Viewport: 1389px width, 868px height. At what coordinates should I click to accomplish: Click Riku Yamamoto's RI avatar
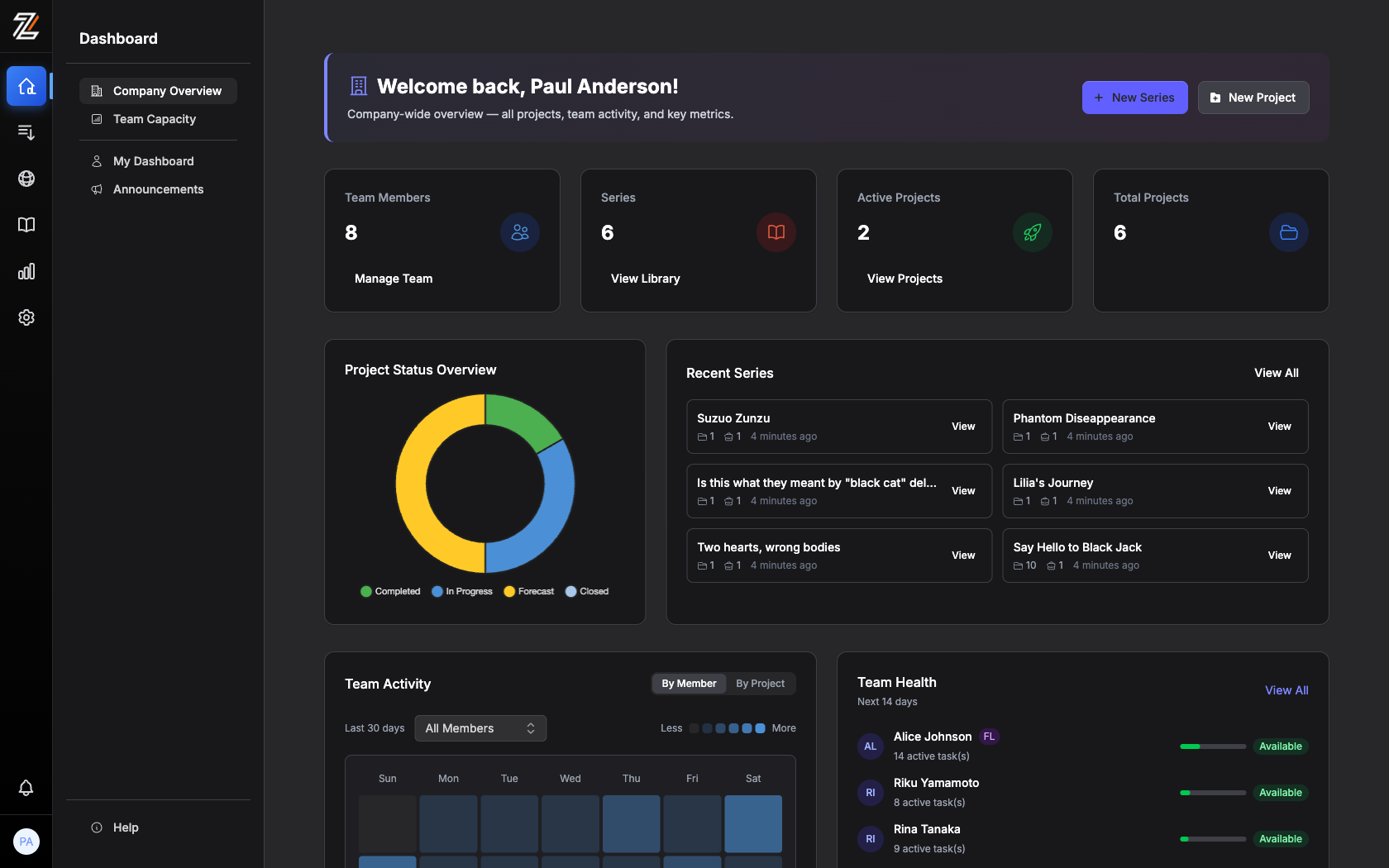click(871, 793)
